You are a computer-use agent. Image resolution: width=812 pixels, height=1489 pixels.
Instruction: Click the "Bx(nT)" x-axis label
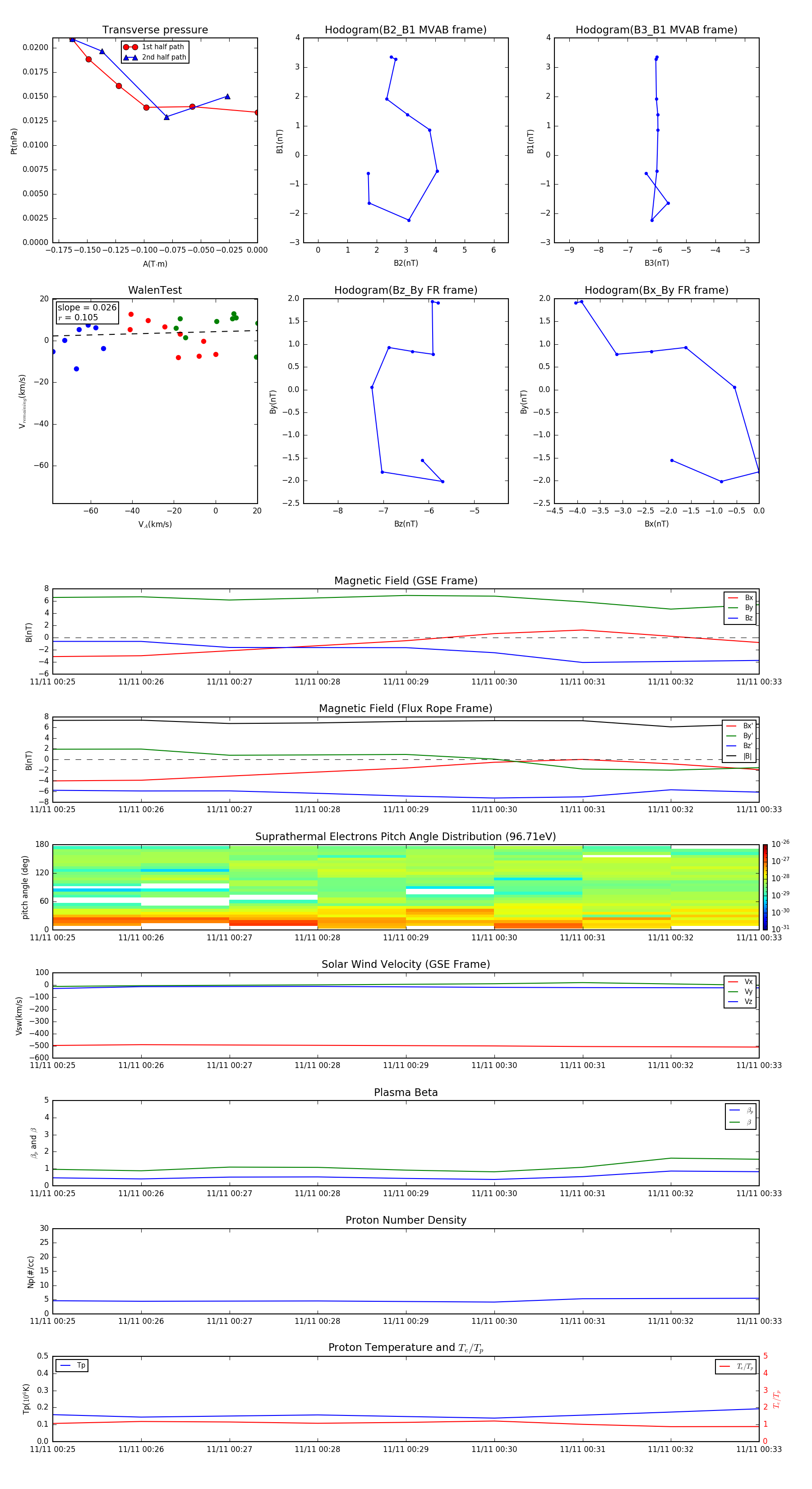656,524
